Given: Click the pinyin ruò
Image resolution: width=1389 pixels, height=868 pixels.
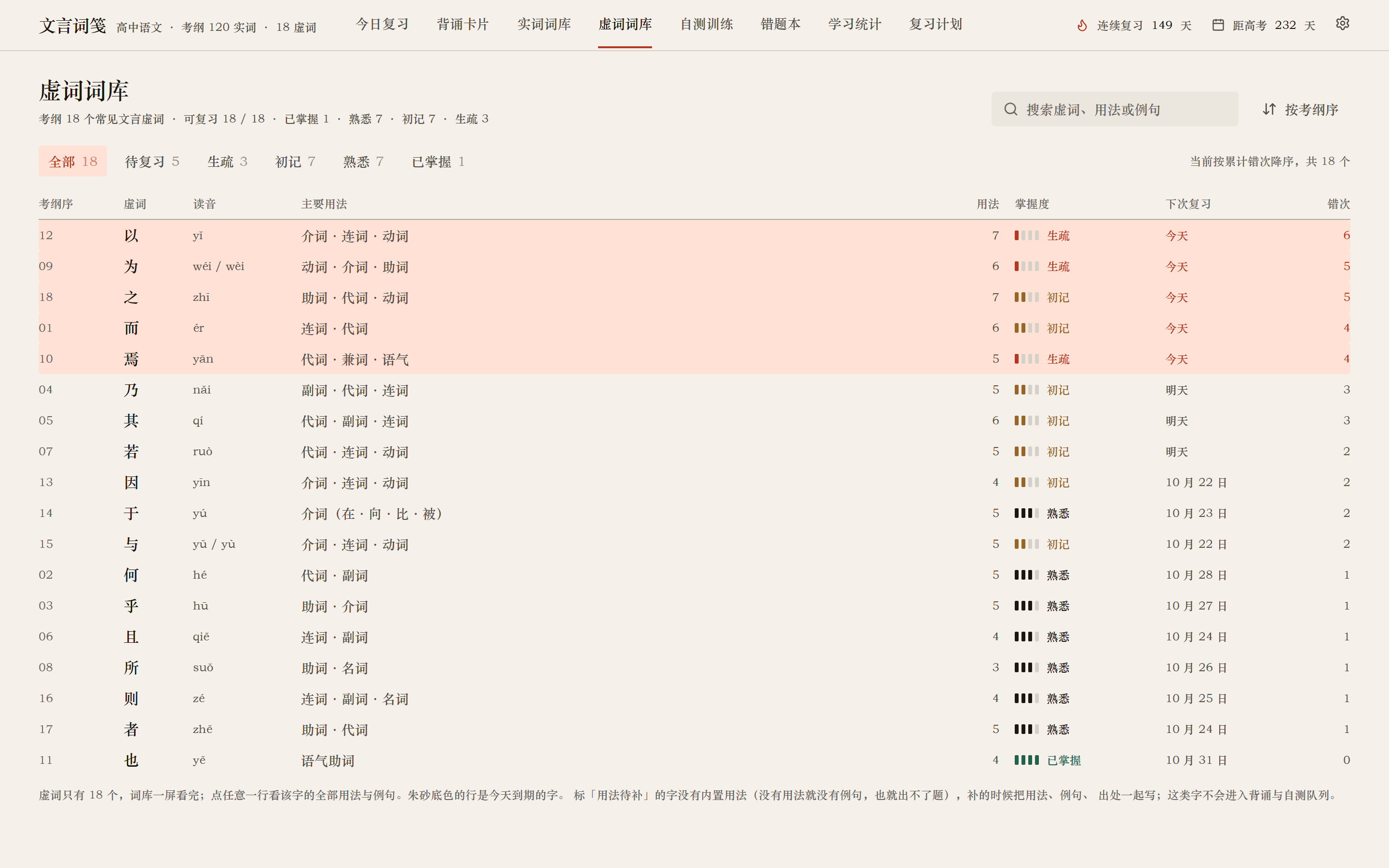Looking at the screenshot, I should pyautogui.click(x=203, y=451).
